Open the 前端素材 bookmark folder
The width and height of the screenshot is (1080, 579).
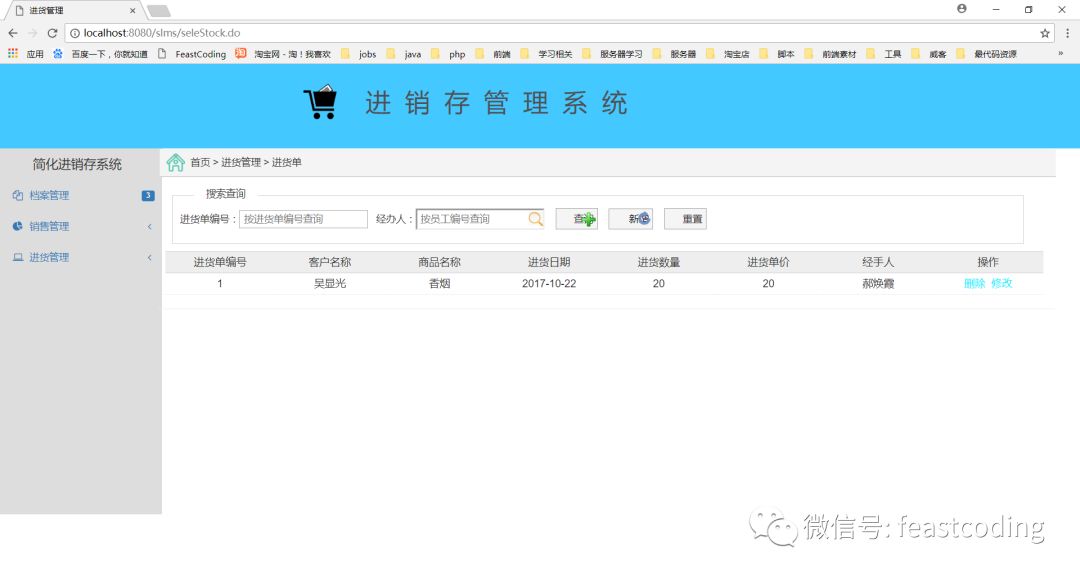[831, 54]
